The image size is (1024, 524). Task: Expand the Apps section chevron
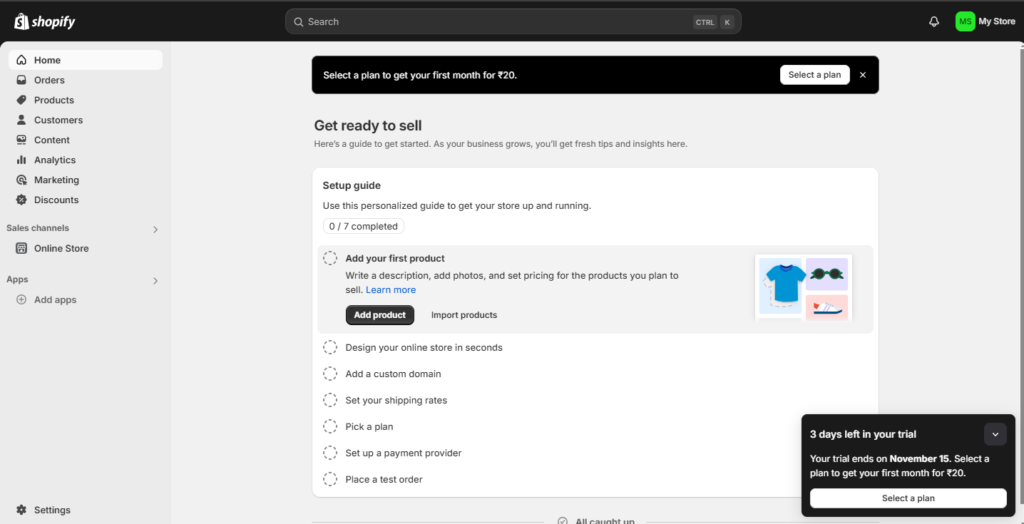click(x=155, y=281)
